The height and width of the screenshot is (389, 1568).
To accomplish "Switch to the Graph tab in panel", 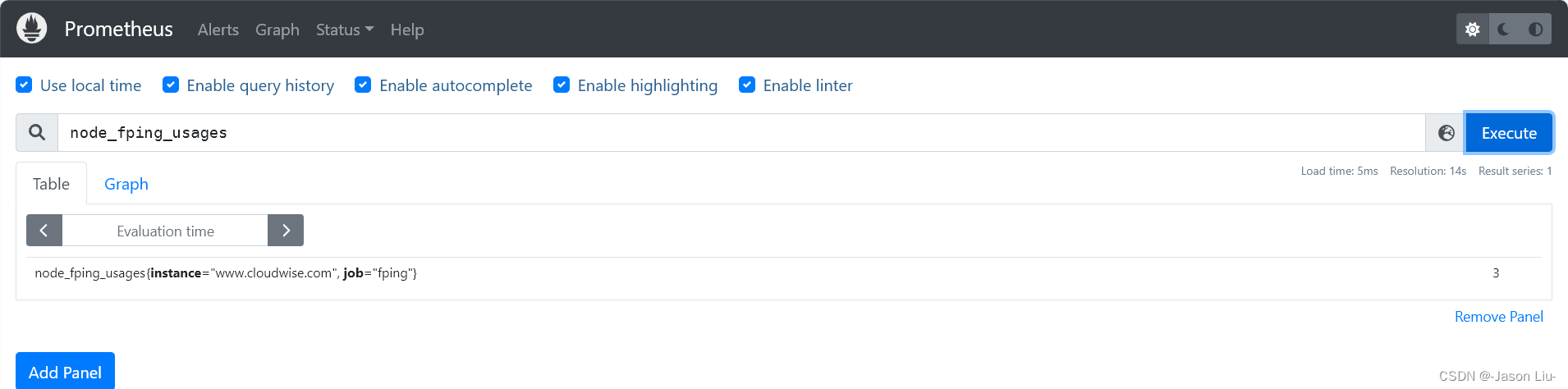I will [x=126, y=184].
